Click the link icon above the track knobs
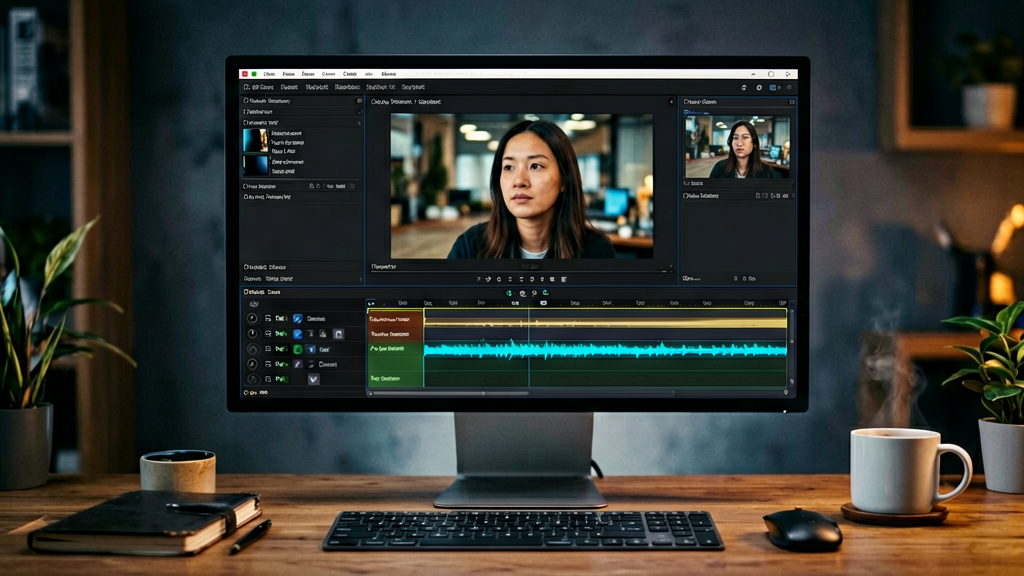This screenshot has height=576, width=1024. point(254,304)
